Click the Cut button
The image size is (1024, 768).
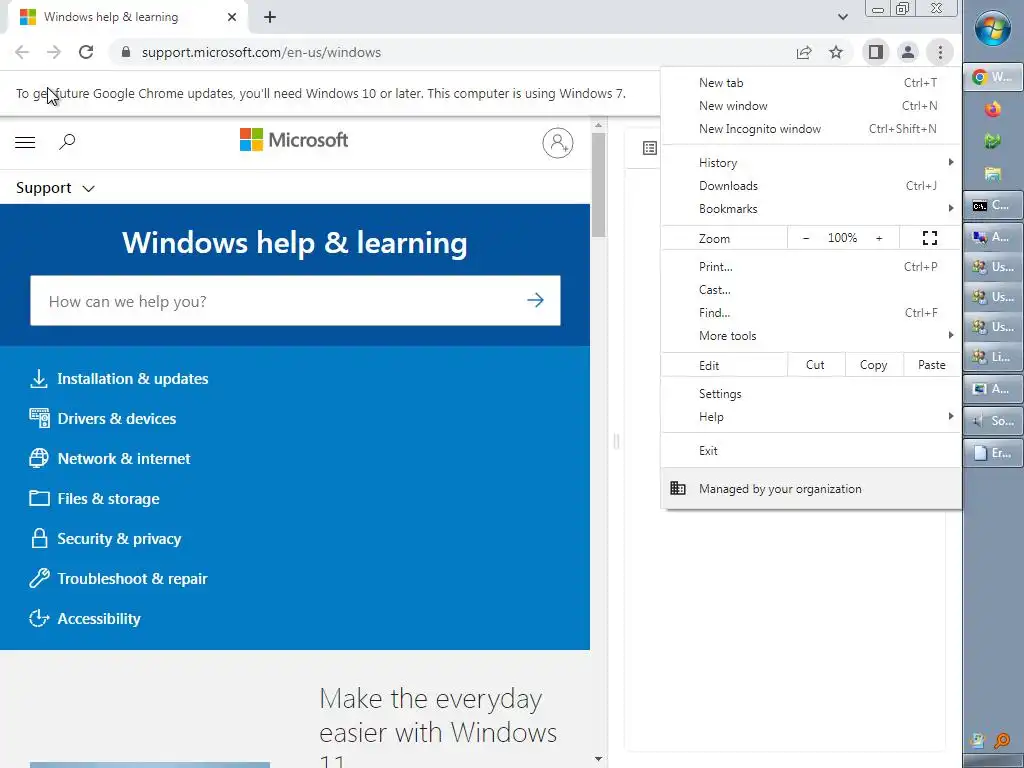tap(816, 365)
